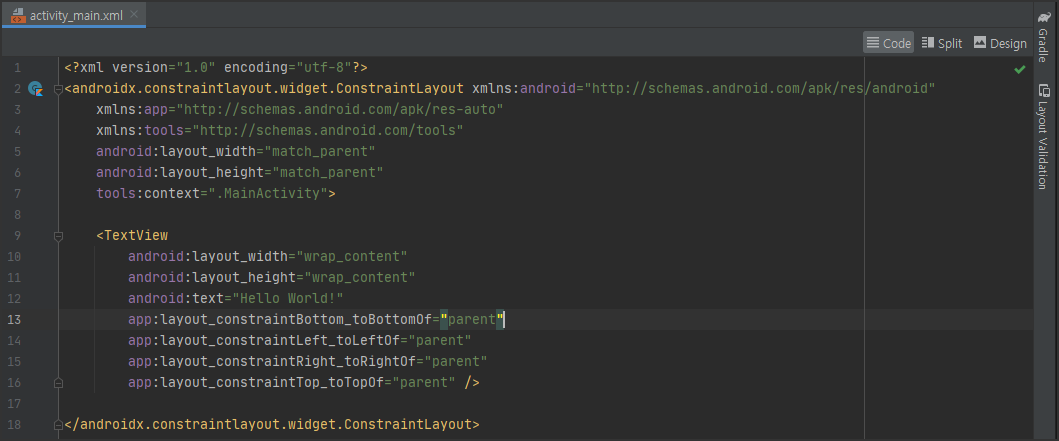The width and height of the screenshot is (1059, 441).
Task: Select the activity_main.xml editor tab
Action: tap(74, 14)
